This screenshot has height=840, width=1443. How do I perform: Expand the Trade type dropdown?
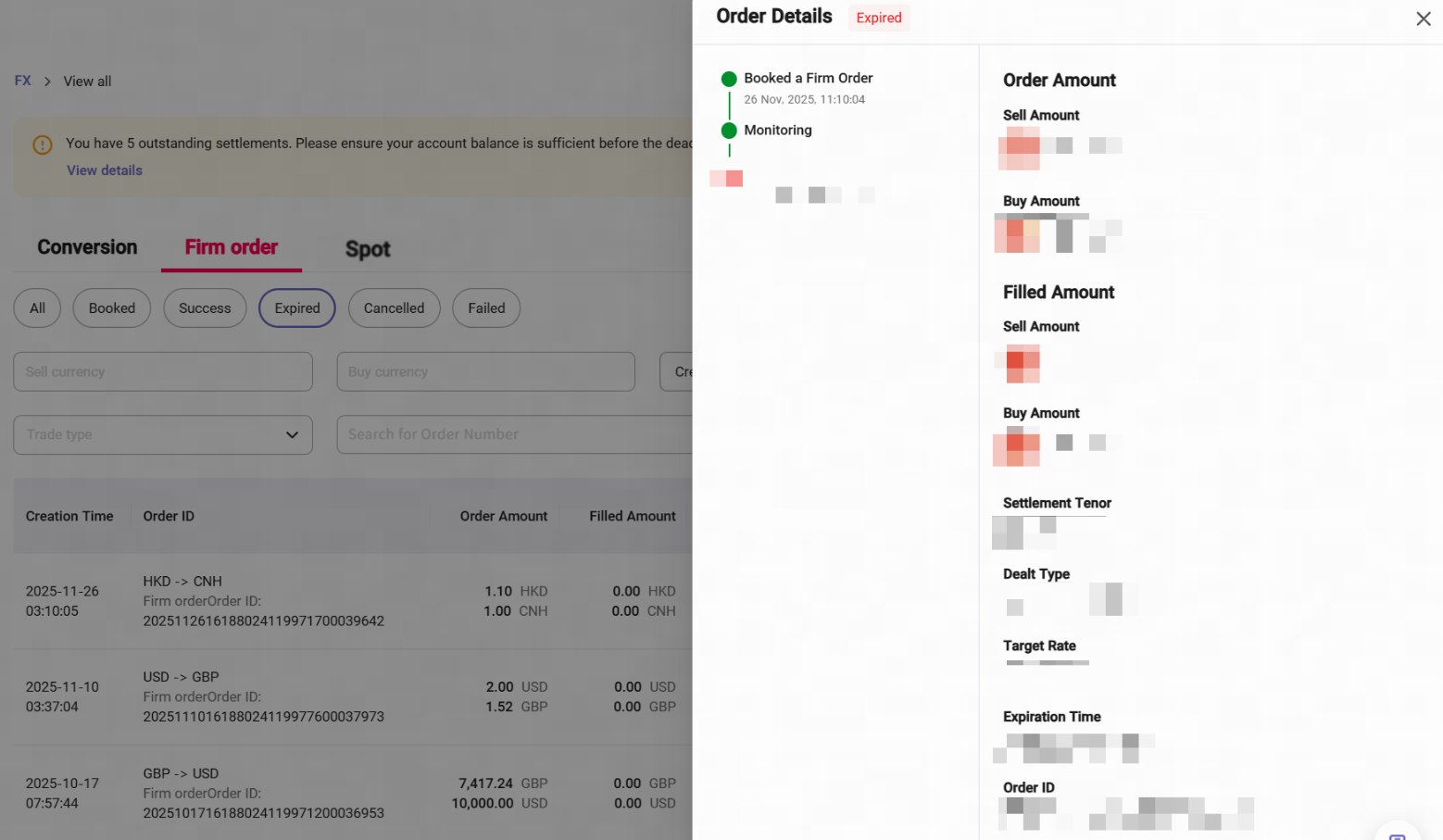coord(162,434)
